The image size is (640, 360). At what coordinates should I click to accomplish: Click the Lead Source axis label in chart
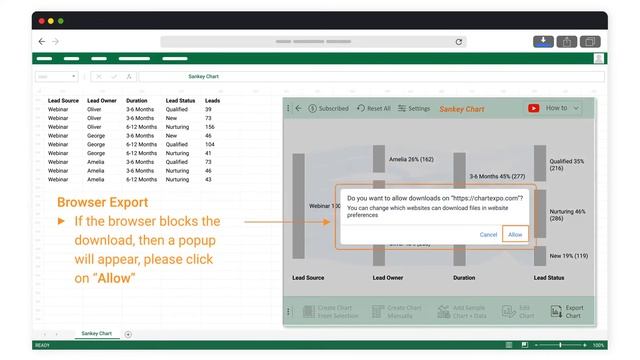308,278
